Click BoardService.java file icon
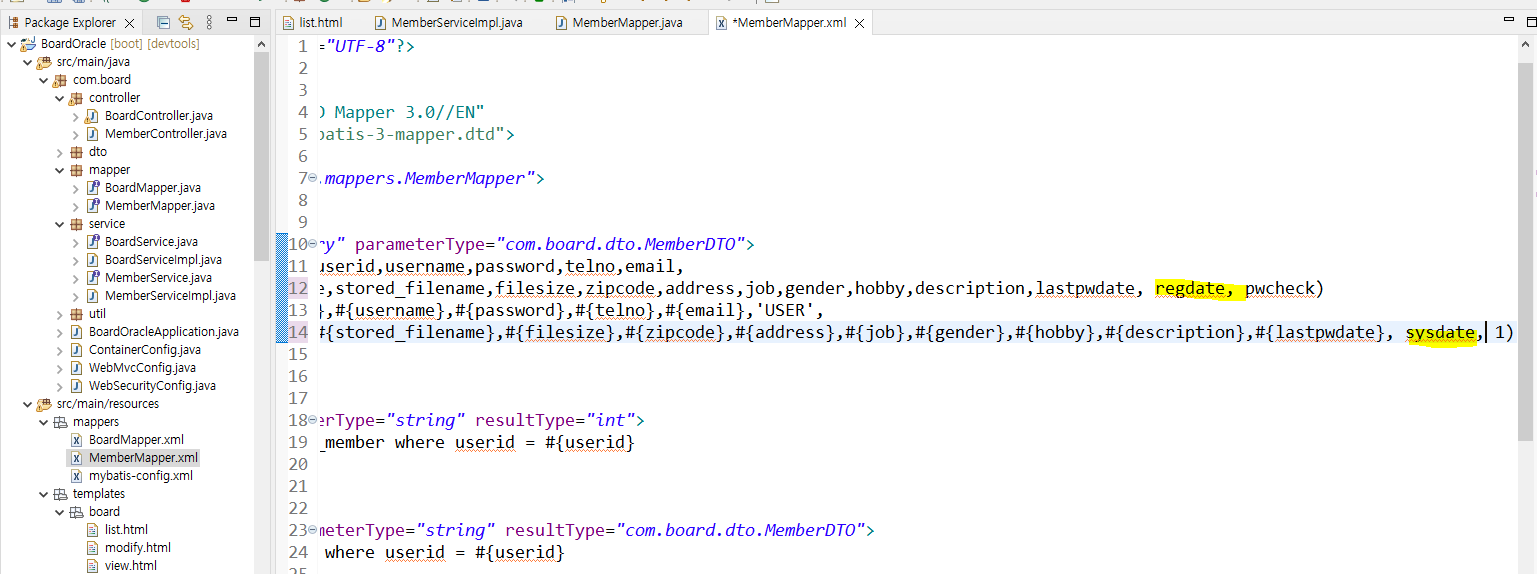Image resolution: width=1537 pixels, height=574 pixels. (93, 242)
